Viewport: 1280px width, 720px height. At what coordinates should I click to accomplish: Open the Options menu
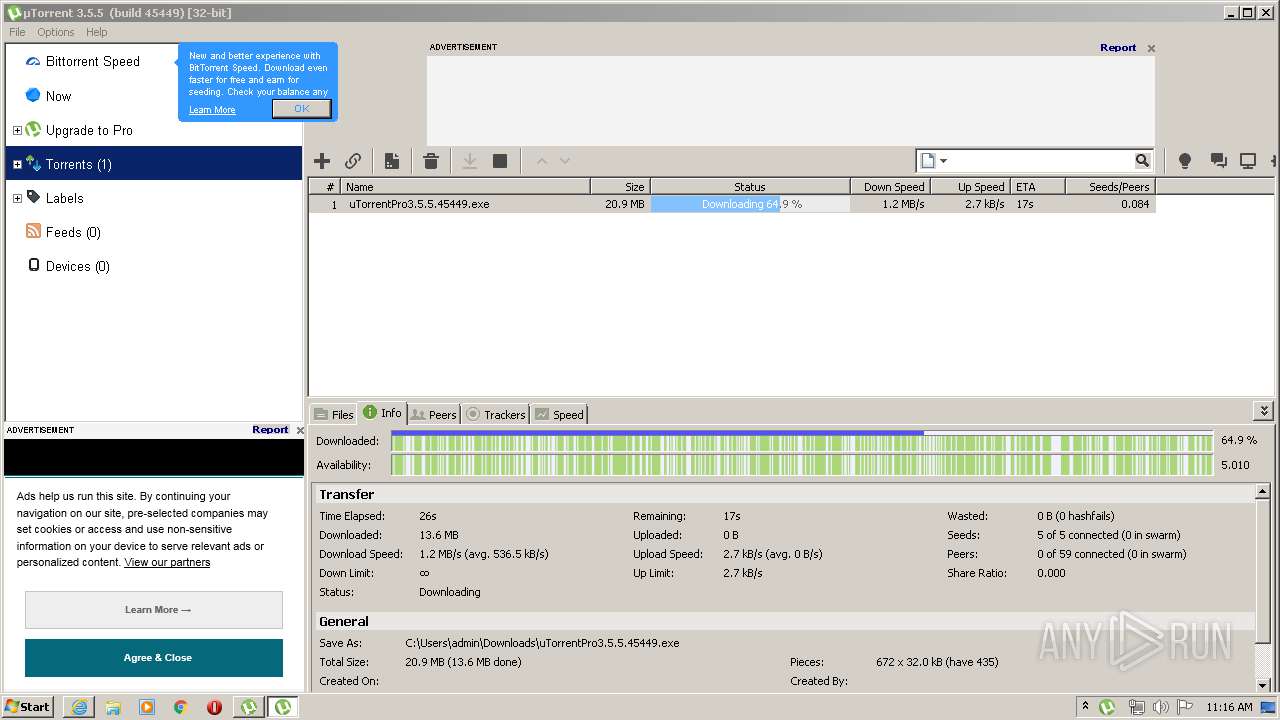coord(56,32)
